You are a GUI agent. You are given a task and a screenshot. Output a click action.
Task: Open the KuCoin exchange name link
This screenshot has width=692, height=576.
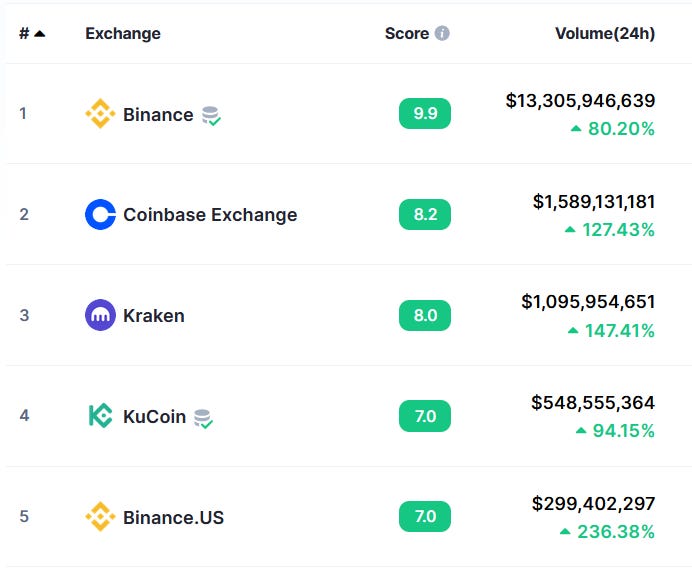[x=154, y=416]
